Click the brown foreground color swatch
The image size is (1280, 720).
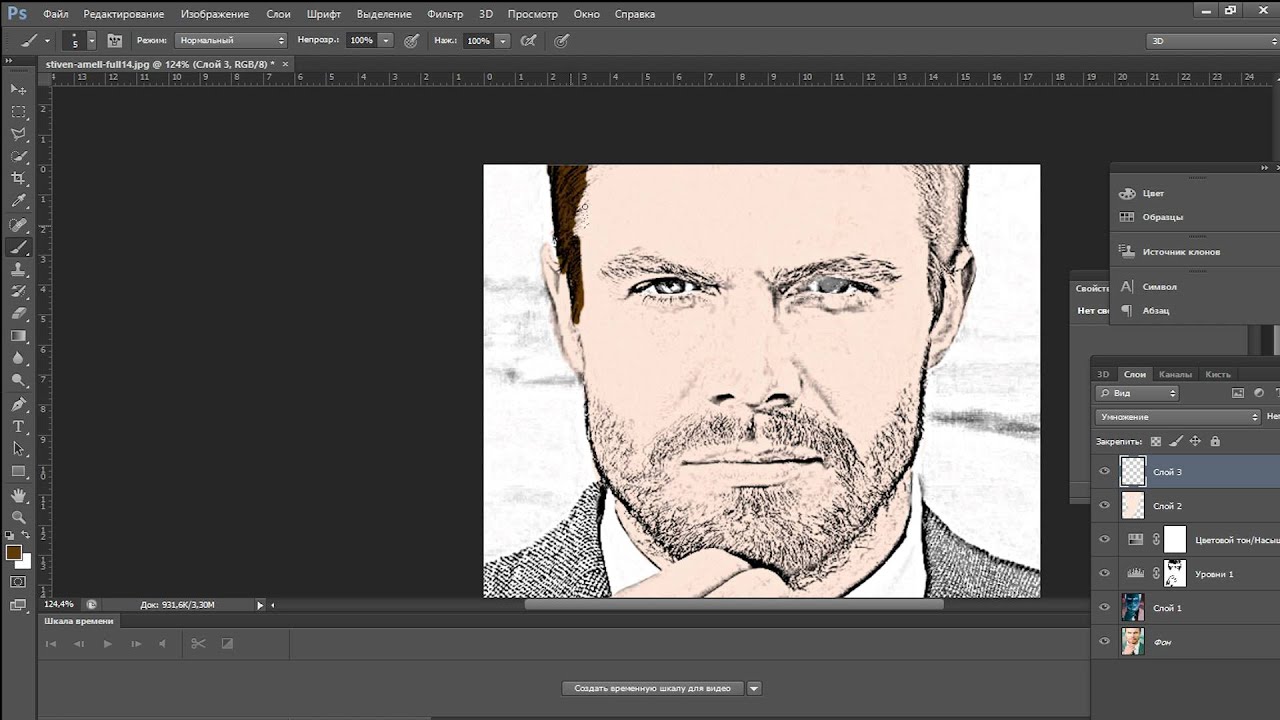pyautogui.click(x=13, y=552)
